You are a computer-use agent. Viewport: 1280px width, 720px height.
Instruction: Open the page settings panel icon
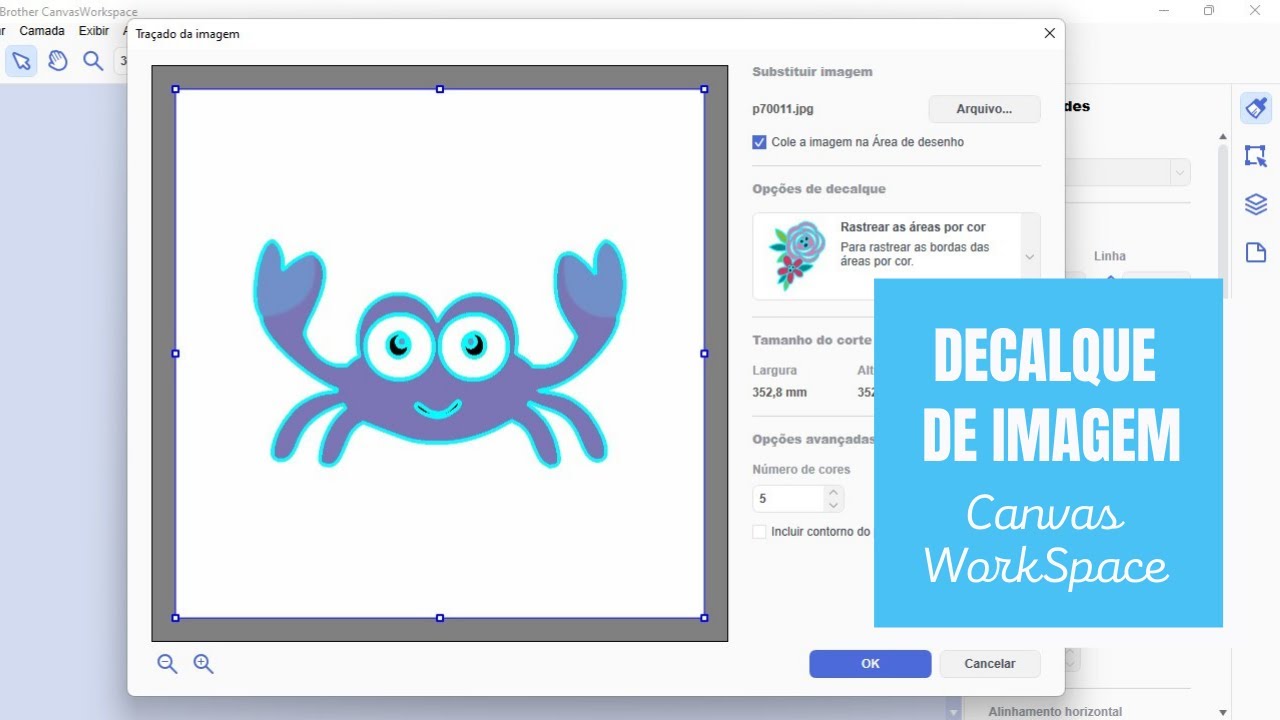click(x=1256, y=252)
